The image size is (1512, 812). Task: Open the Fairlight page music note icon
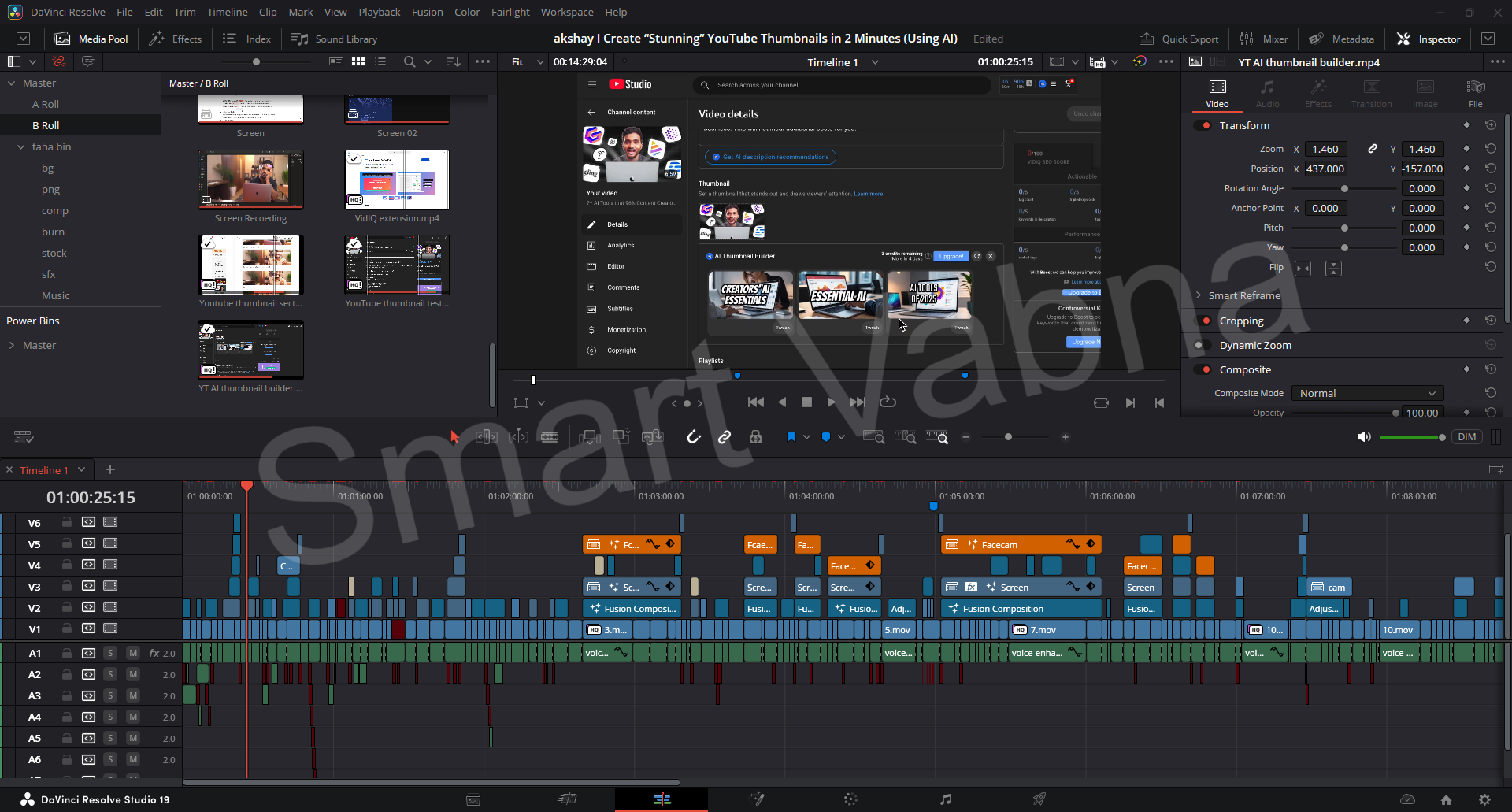point(945,799)
